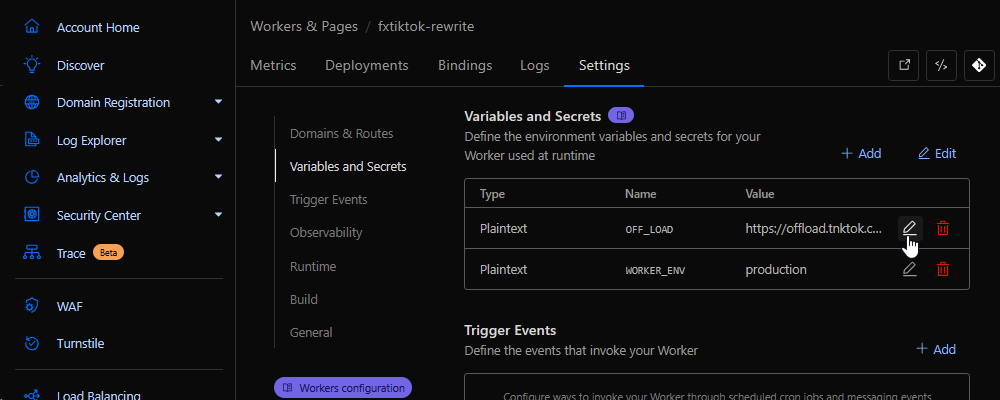Image resolution: width=1000 pixels, height=400 pixels.
Task: Go to the Runtime settings section
Action: (312, 266)
